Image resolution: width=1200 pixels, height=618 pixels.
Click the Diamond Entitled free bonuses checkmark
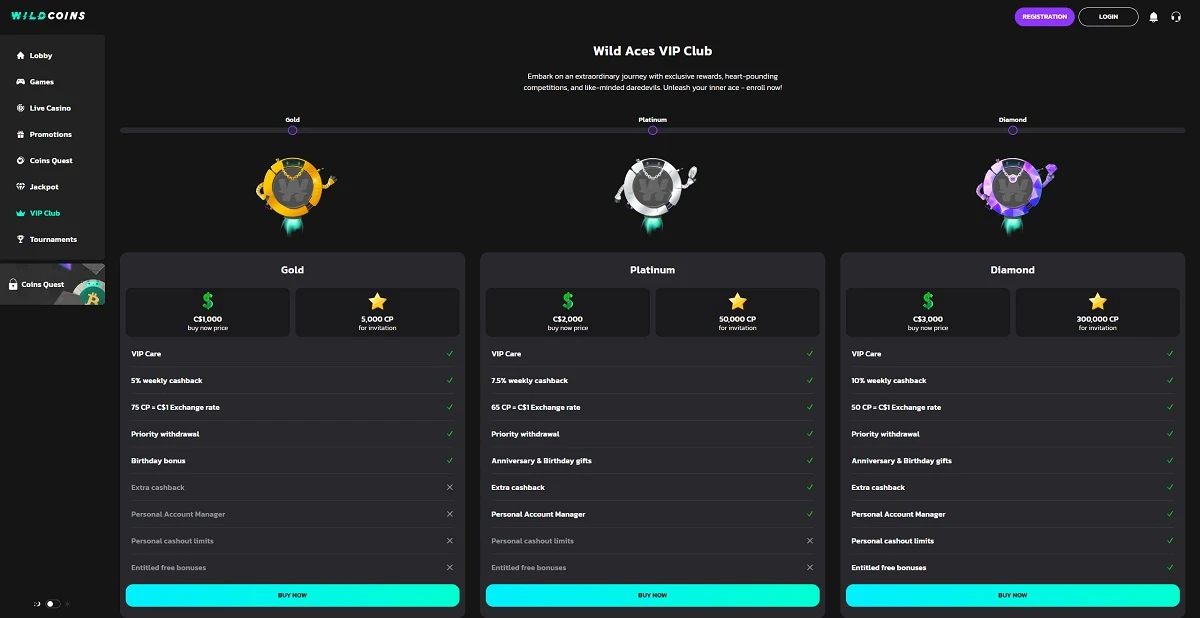pyautogui.click(x=1170, y=567)
